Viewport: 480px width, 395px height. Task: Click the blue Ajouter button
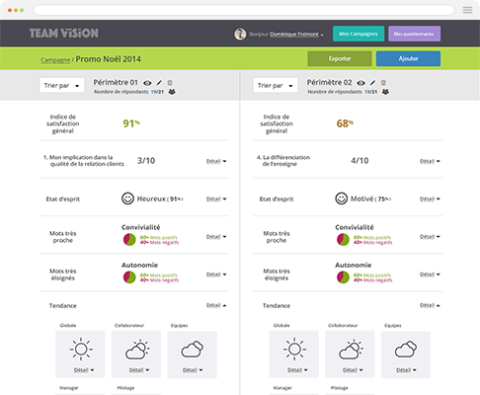tap(408, 58)
